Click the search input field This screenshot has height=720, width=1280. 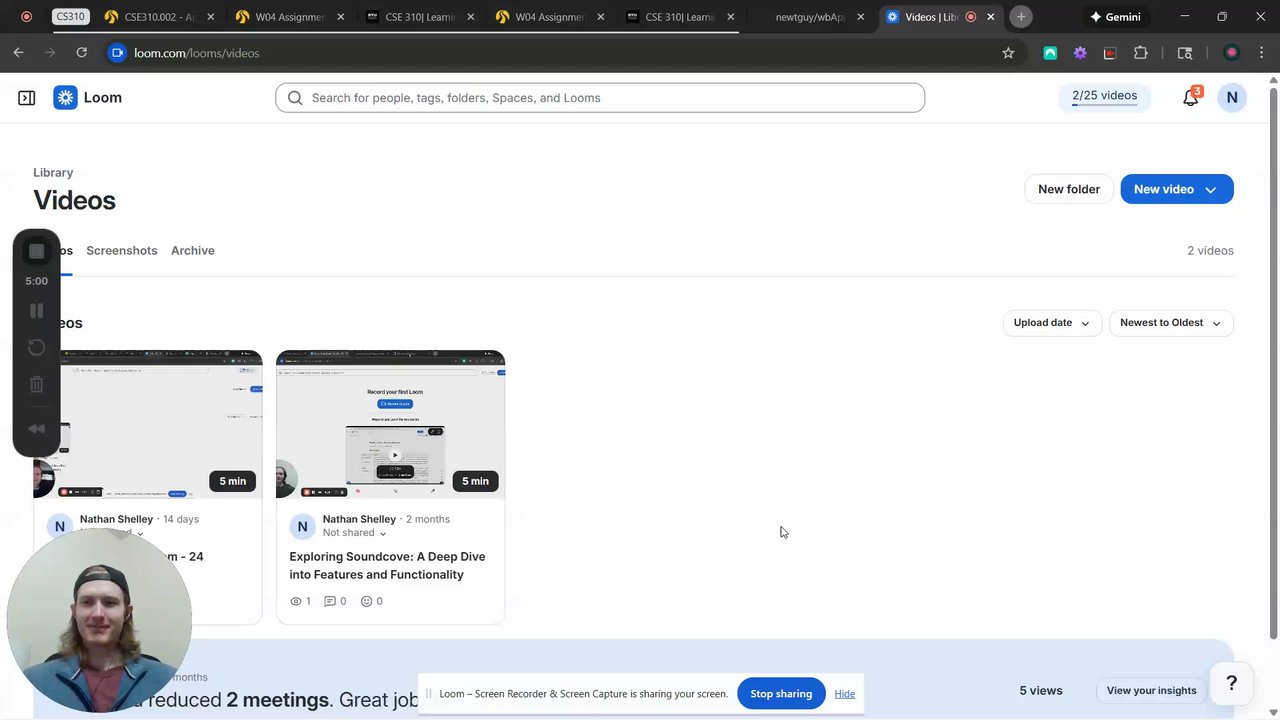click(600, 98)
